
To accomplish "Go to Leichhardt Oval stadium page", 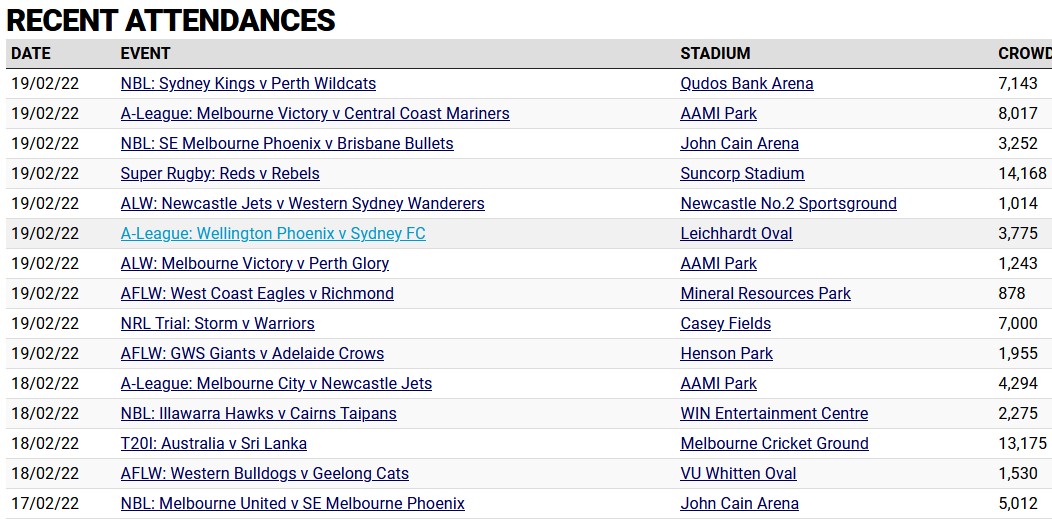I will [736, 233].
